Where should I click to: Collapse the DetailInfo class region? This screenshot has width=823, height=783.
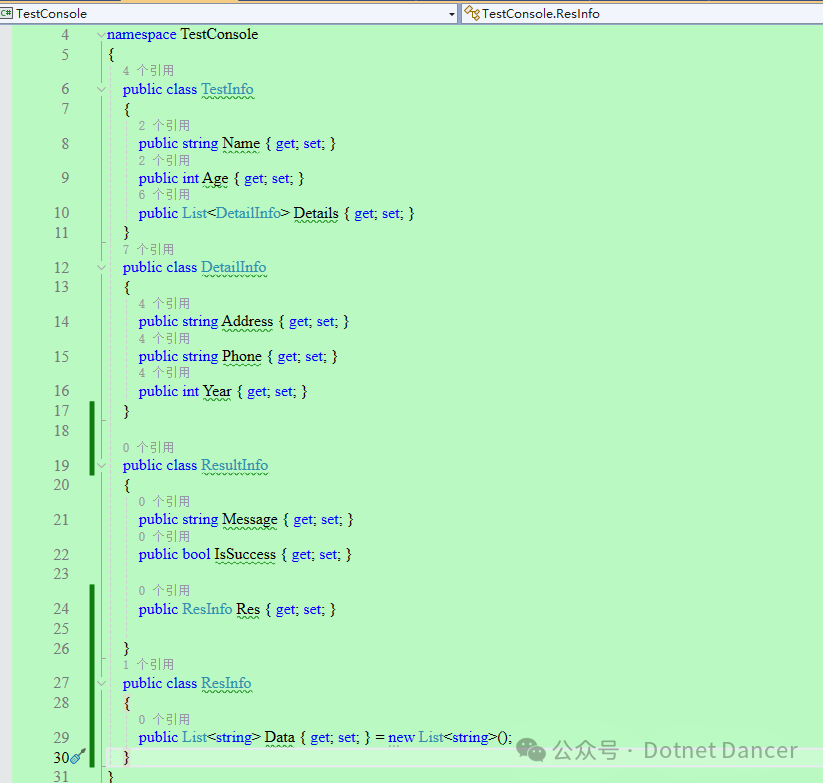pyautogui.click(x=101, y=267)
